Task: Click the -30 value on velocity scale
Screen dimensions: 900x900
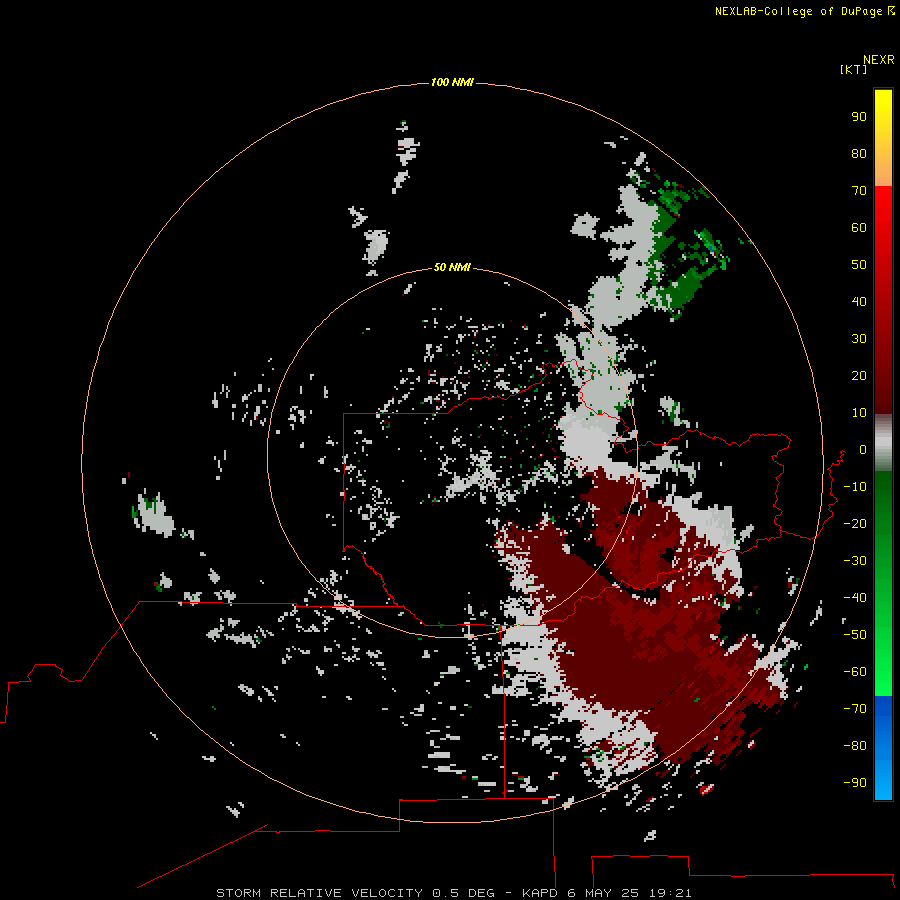Action: [855, 561]
